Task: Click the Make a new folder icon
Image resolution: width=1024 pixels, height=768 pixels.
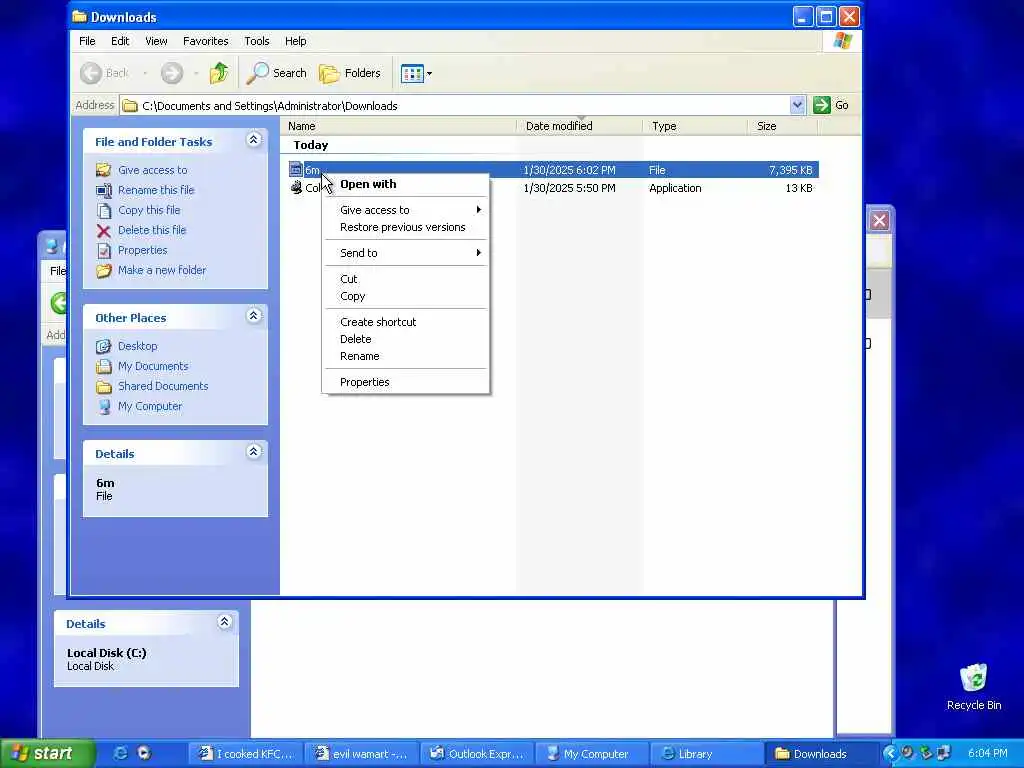Action: (x=103, y=271)
